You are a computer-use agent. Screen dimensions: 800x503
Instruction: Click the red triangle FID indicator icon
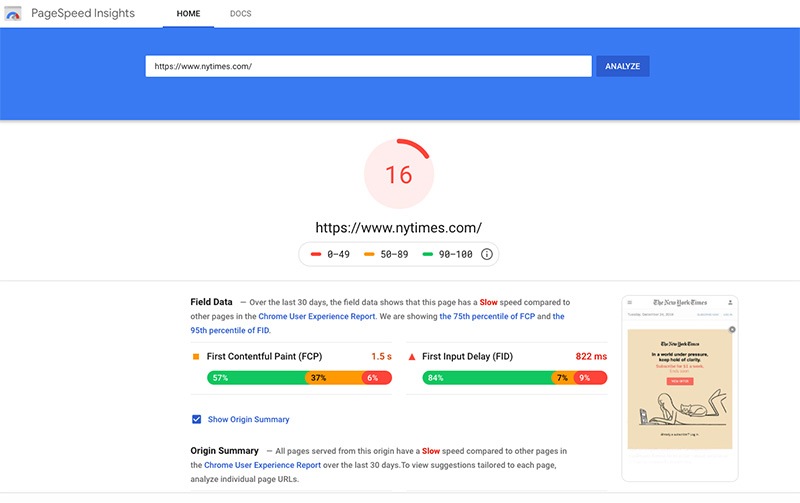[412, 357]
